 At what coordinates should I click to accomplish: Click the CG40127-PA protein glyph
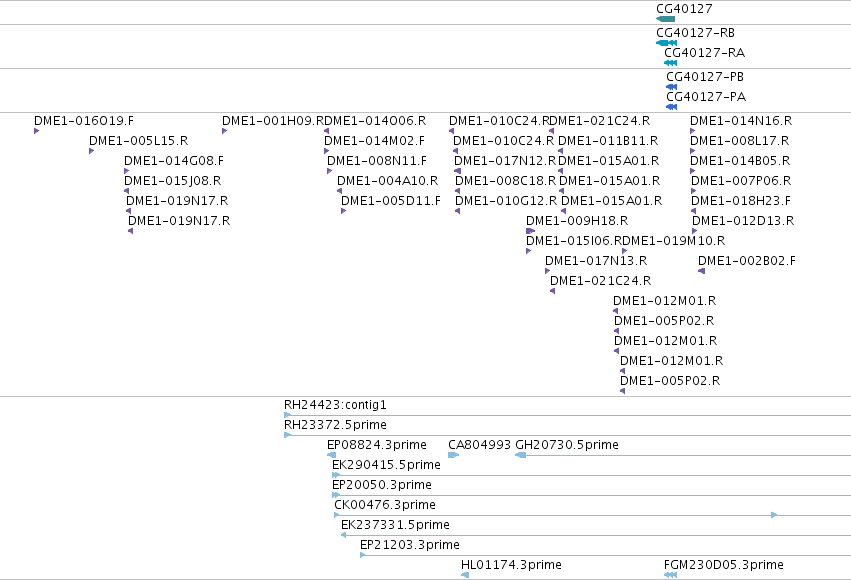[x=672, y=107]
